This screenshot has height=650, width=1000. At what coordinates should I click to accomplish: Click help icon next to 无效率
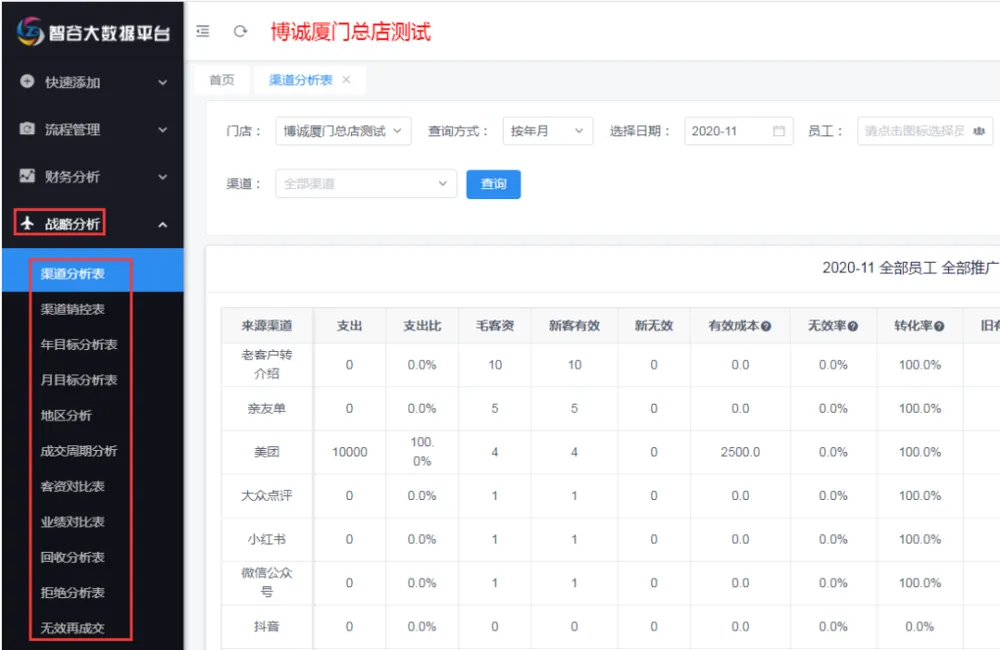click(852, 326)
